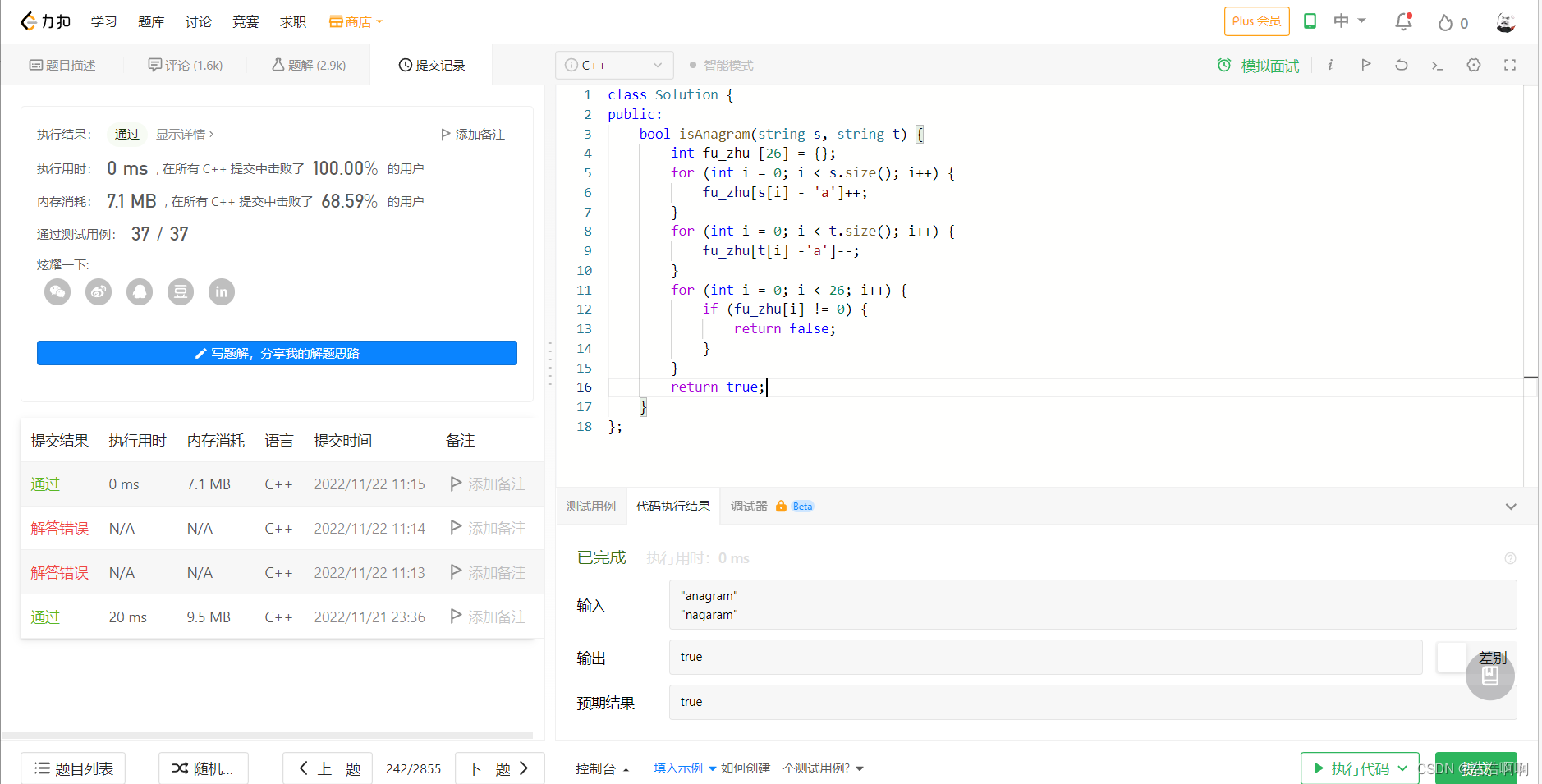The height and width of the screenshot is (784, 1542).
Task: Switch to the 测试用例 tab
Action: pyautogui.click(x=591, y=507)
